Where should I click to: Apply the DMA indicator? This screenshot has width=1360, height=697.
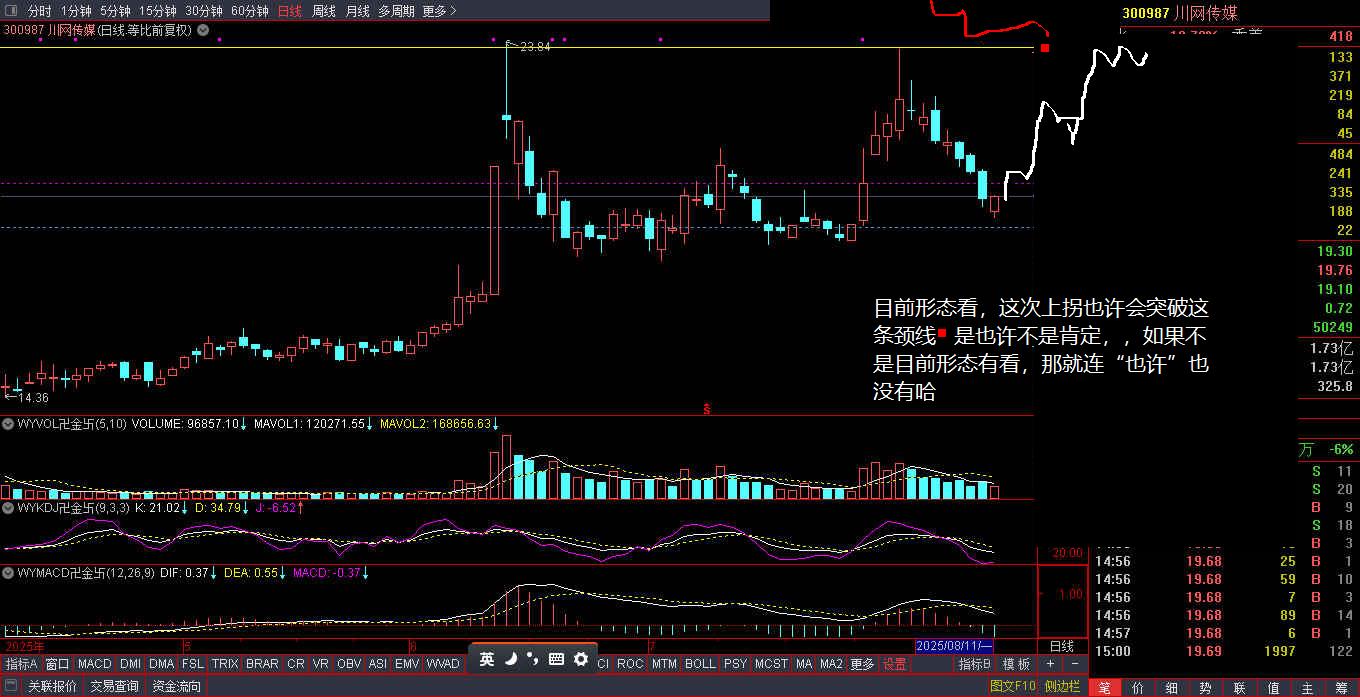click(x=162, y=664)
